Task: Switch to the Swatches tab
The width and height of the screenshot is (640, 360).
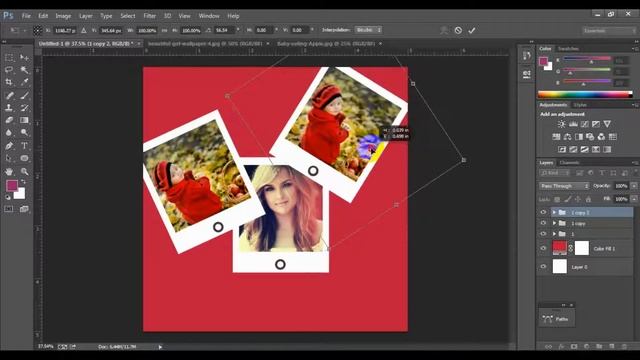Action: pos(568,49)
